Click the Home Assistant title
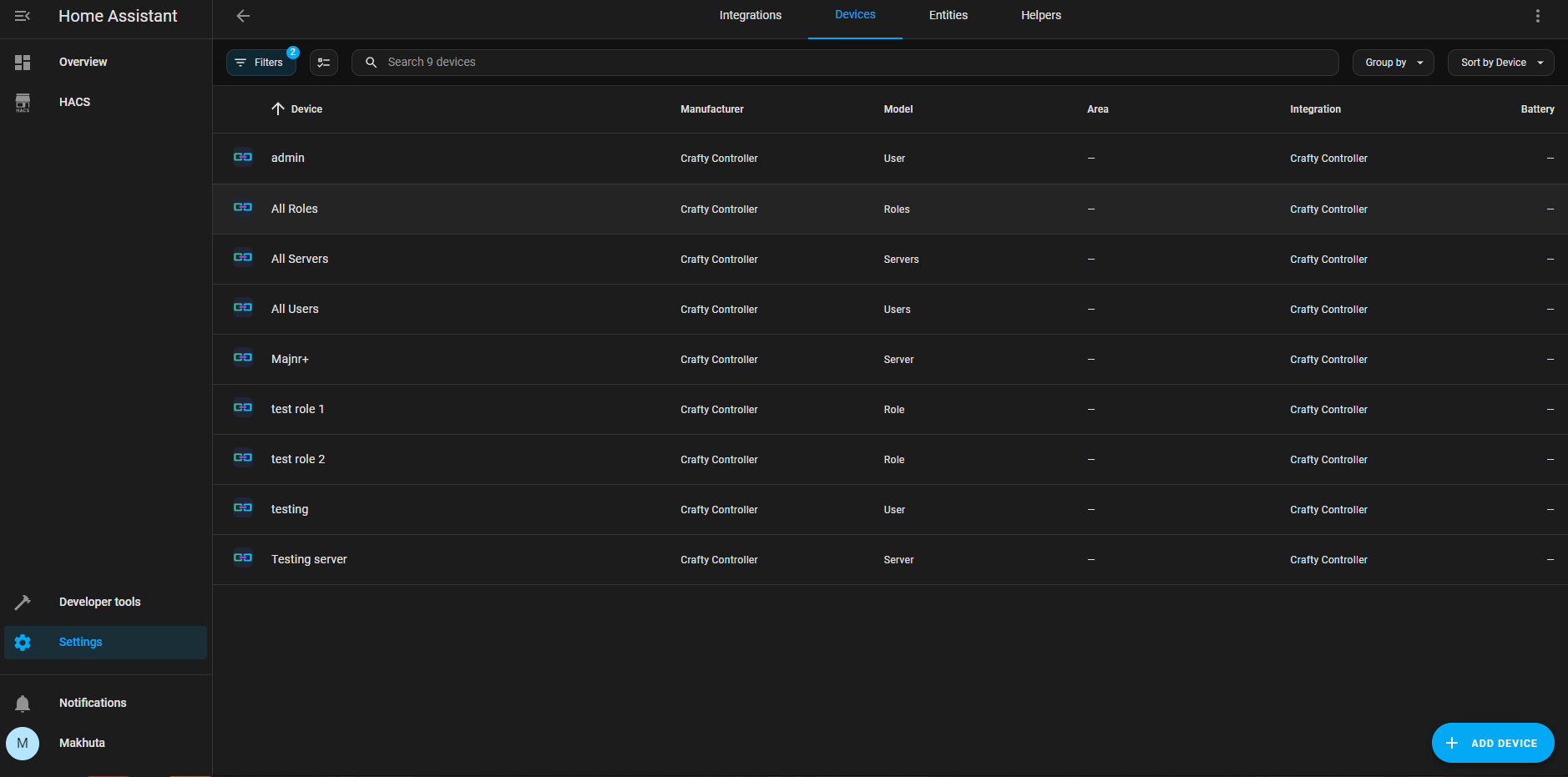 [118, 16]
